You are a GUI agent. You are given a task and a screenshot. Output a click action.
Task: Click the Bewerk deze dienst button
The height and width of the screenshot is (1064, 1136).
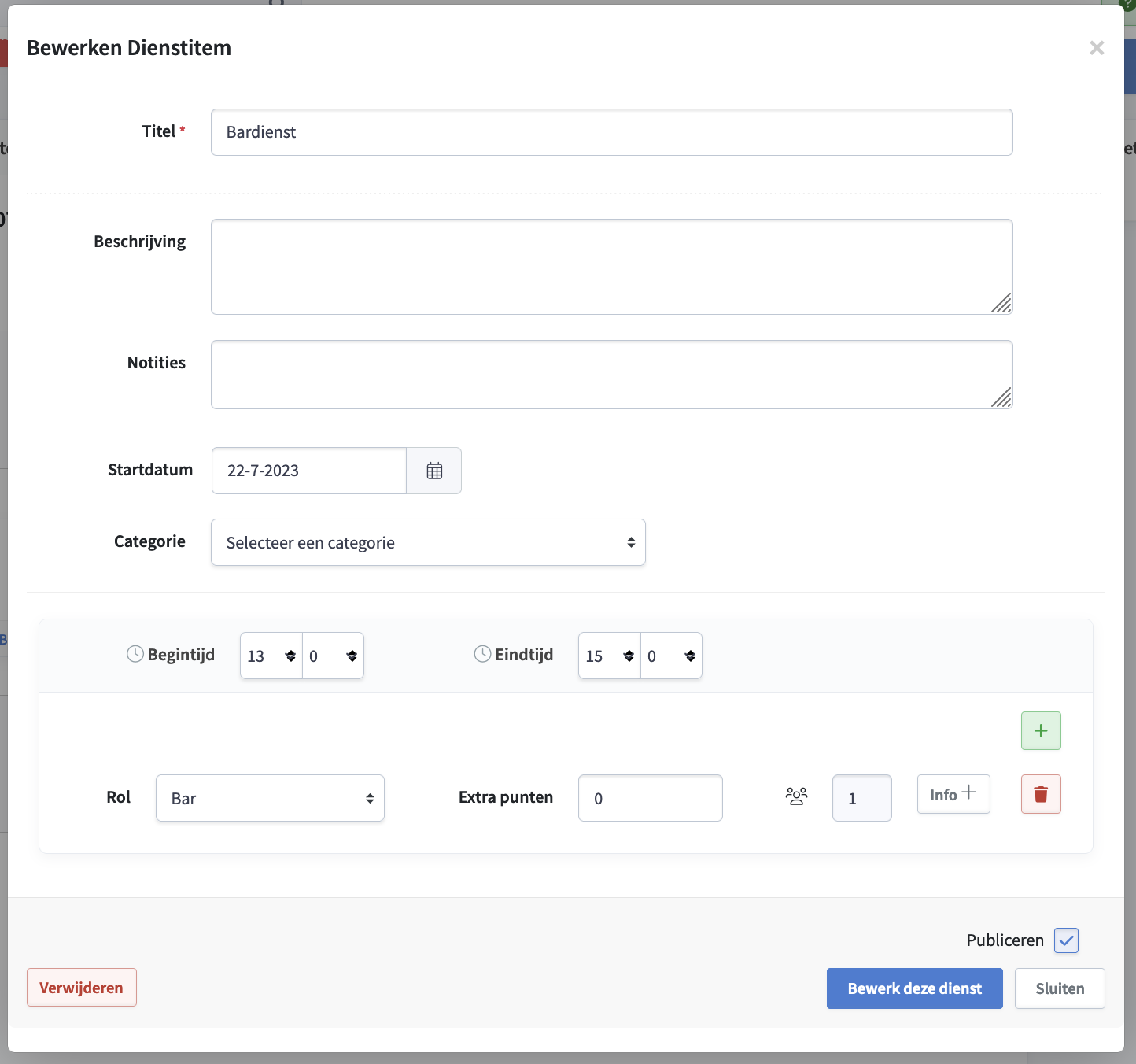914,988
